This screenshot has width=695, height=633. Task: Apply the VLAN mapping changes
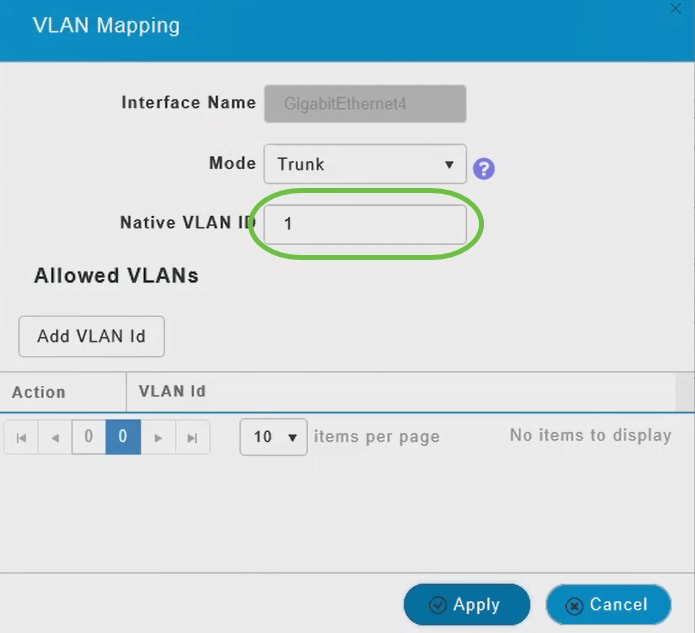pyautogui.click(x=467, y=605)
